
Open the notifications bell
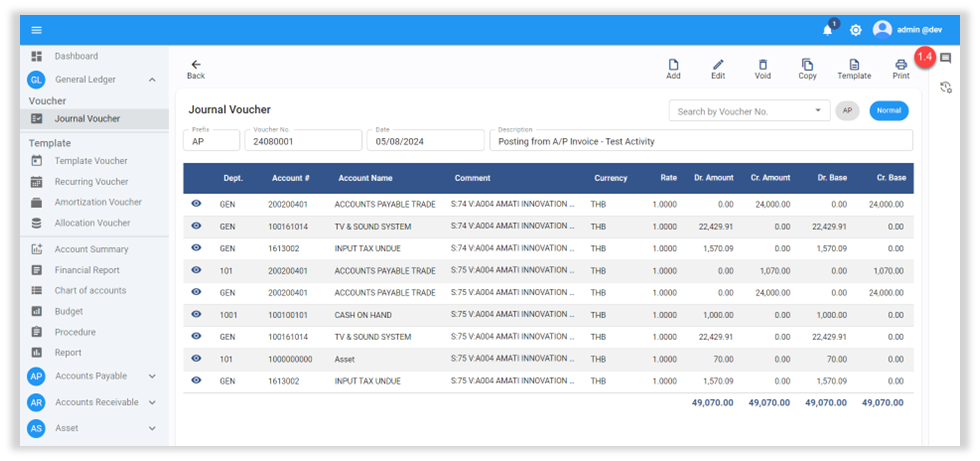827,30
